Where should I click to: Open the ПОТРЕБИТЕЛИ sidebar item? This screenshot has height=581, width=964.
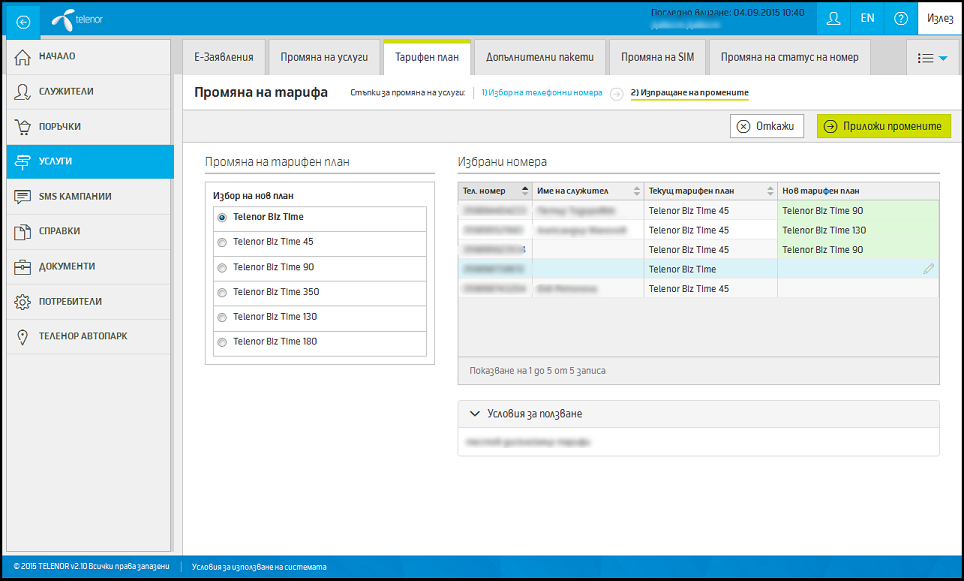pos(89,302)
